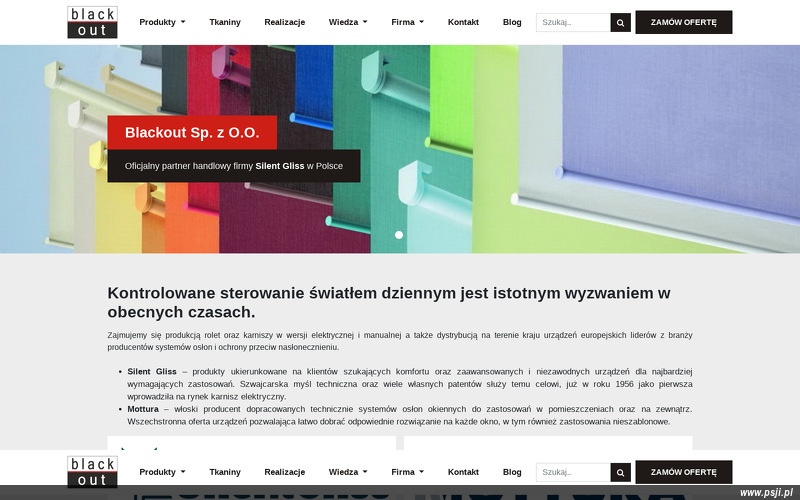Click the Silent Gliss partner caption on banner
800x500 pixels.
pos(234,166)
